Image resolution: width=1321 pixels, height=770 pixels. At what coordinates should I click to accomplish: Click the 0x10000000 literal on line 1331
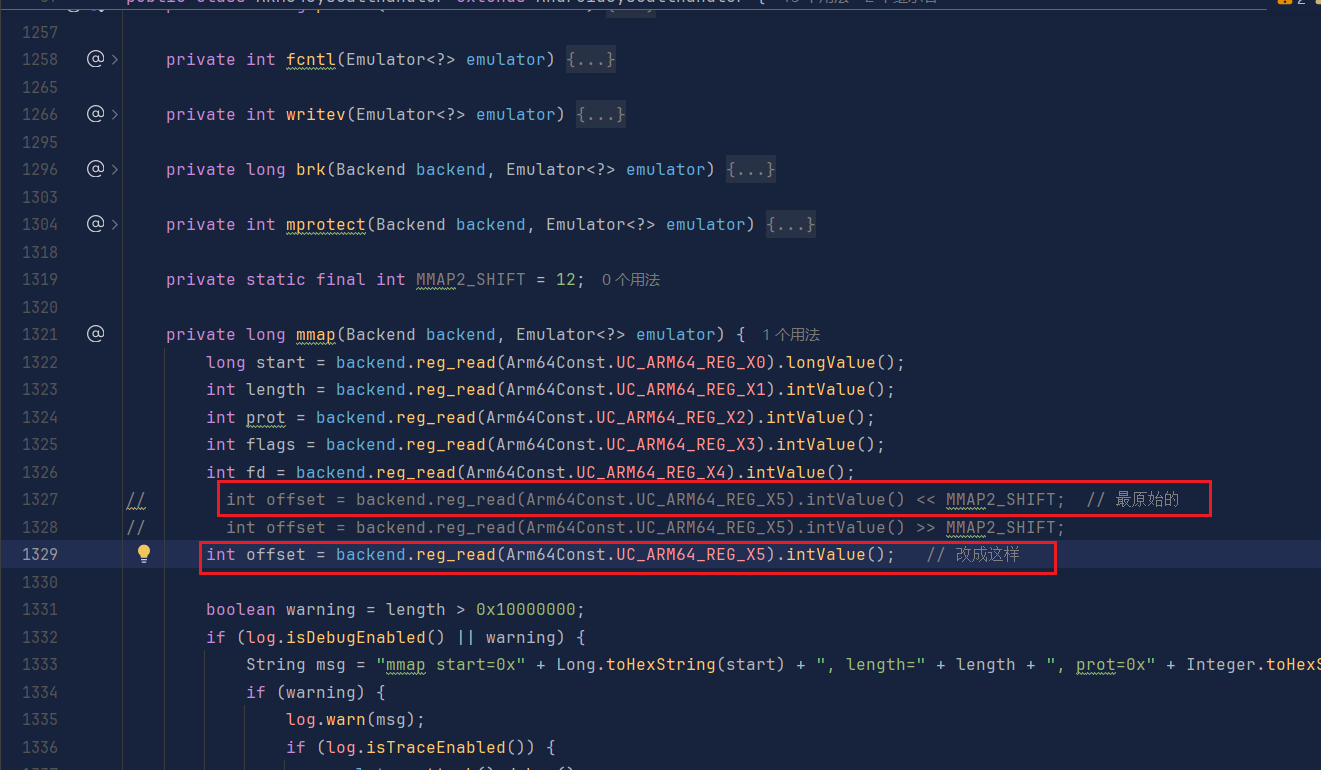[x=526, y=610]
